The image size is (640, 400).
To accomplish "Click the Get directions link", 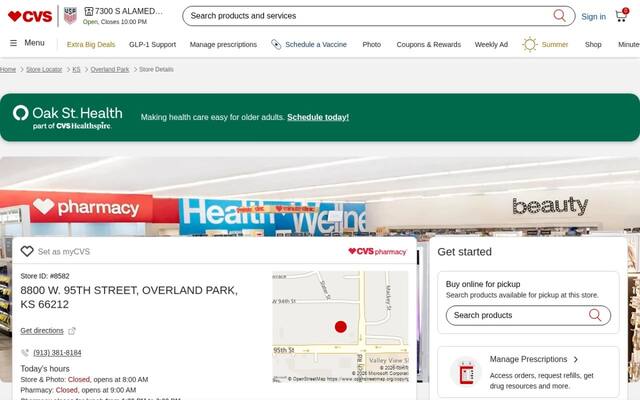I will click(x=42, y=331).
